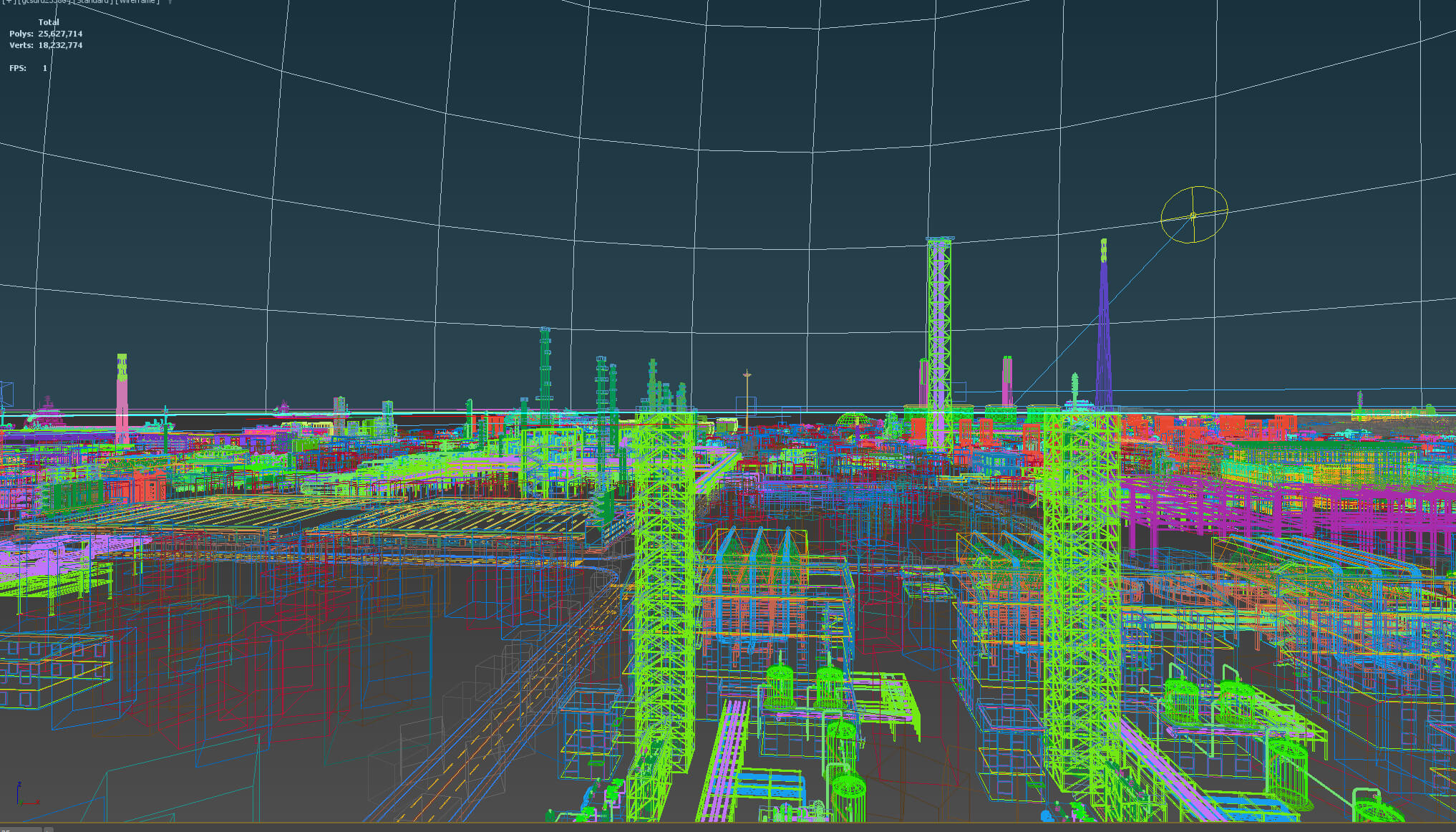The image size is (1456, 832).
Task: Click the Polys count 25,627,714
Action: click(x=60, y=34)
